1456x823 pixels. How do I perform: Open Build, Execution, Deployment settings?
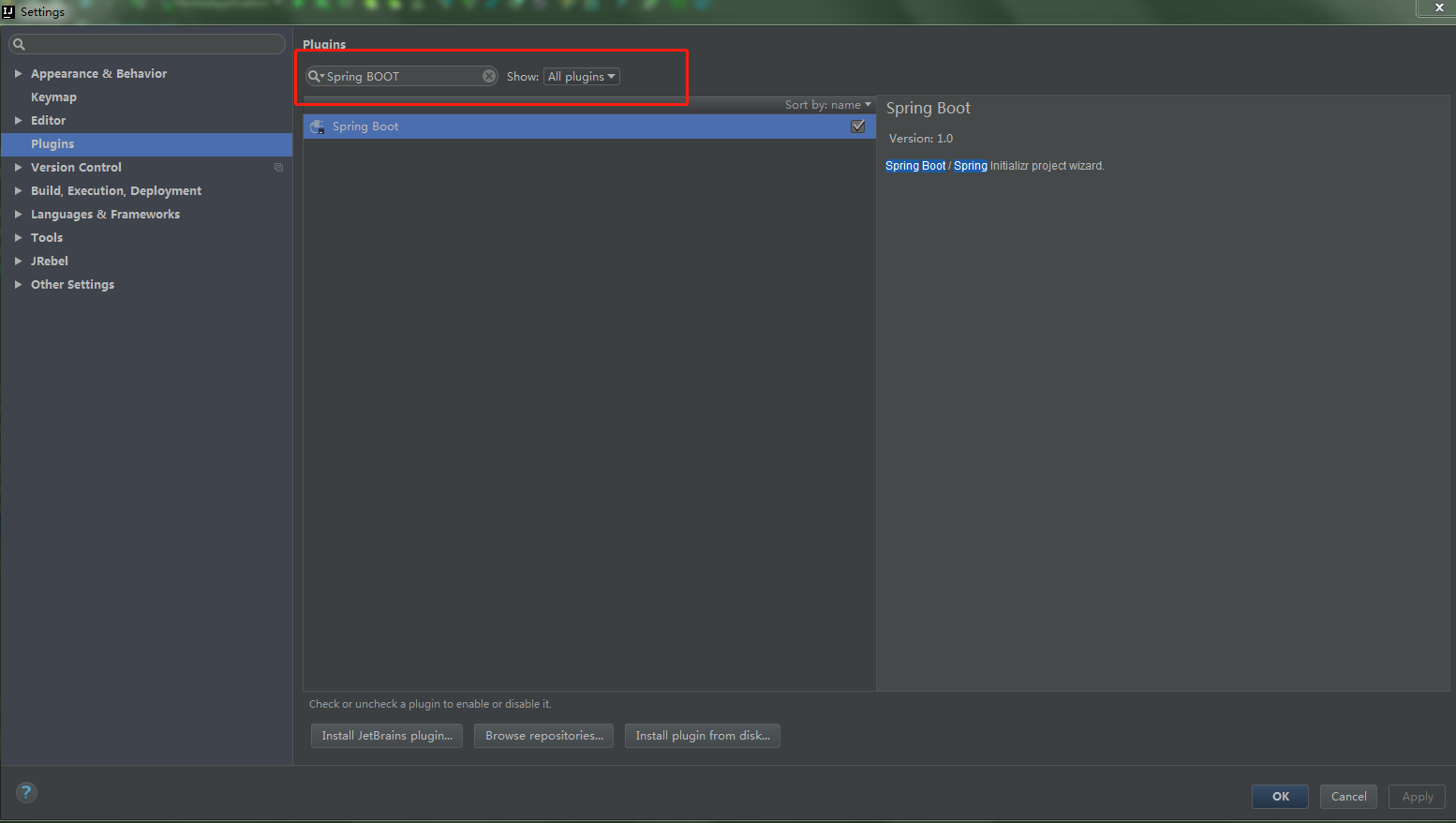pyautogui.click(x=116, y=190)
